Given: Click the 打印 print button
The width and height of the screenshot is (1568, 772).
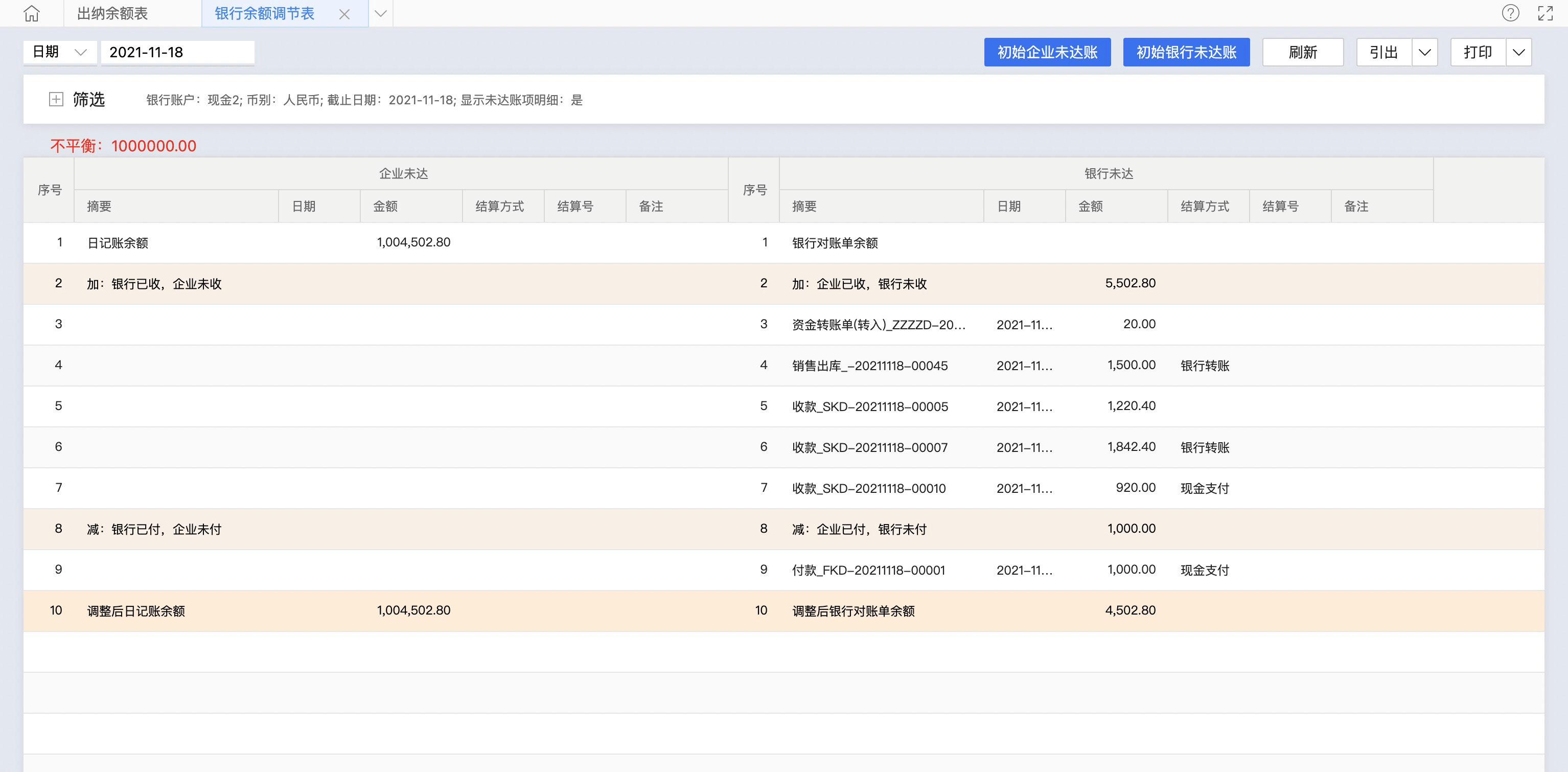Looking at the screenshot, I should coord(1478,52).
